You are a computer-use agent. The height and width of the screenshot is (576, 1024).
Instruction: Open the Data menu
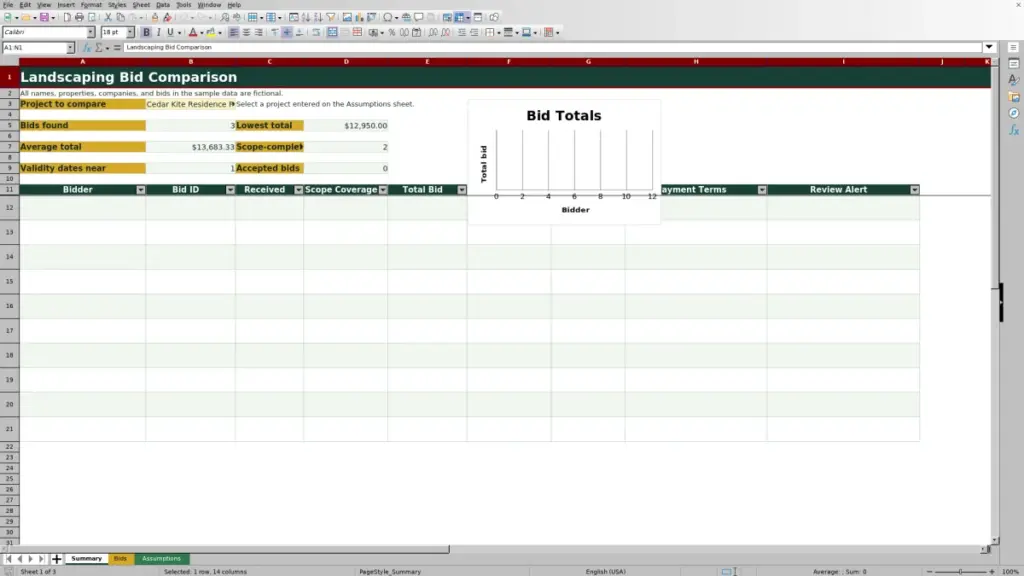(163, 5)
